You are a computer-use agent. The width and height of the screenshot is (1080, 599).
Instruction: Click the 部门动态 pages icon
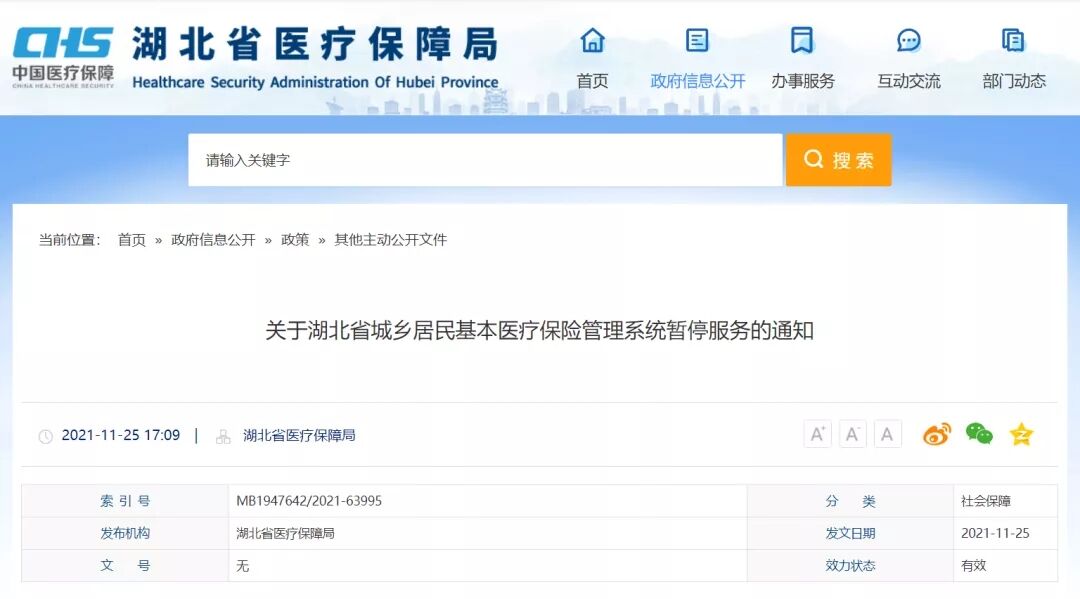[x=1013, y=41]
